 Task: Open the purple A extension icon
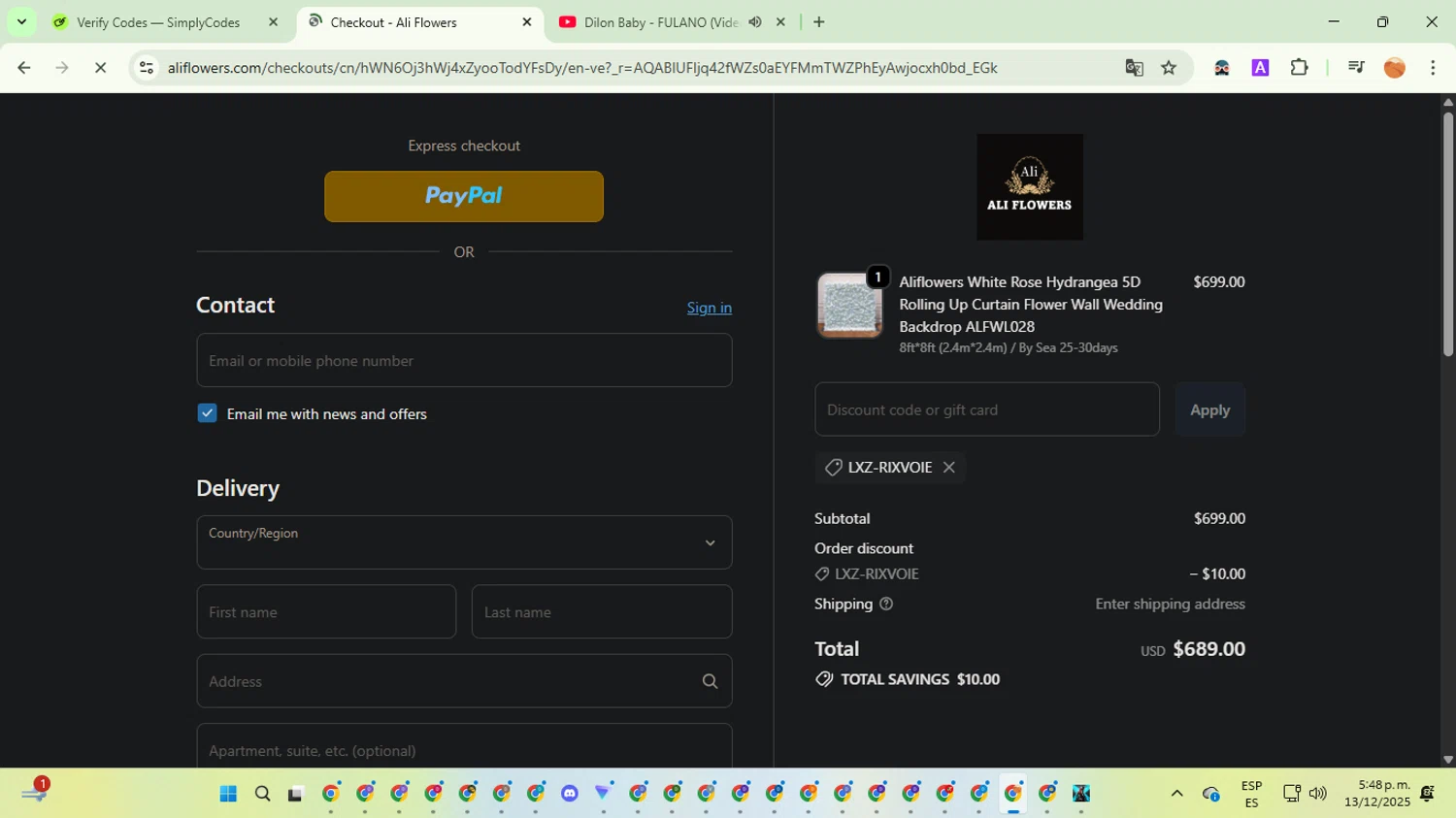(x=1261, y=68)
